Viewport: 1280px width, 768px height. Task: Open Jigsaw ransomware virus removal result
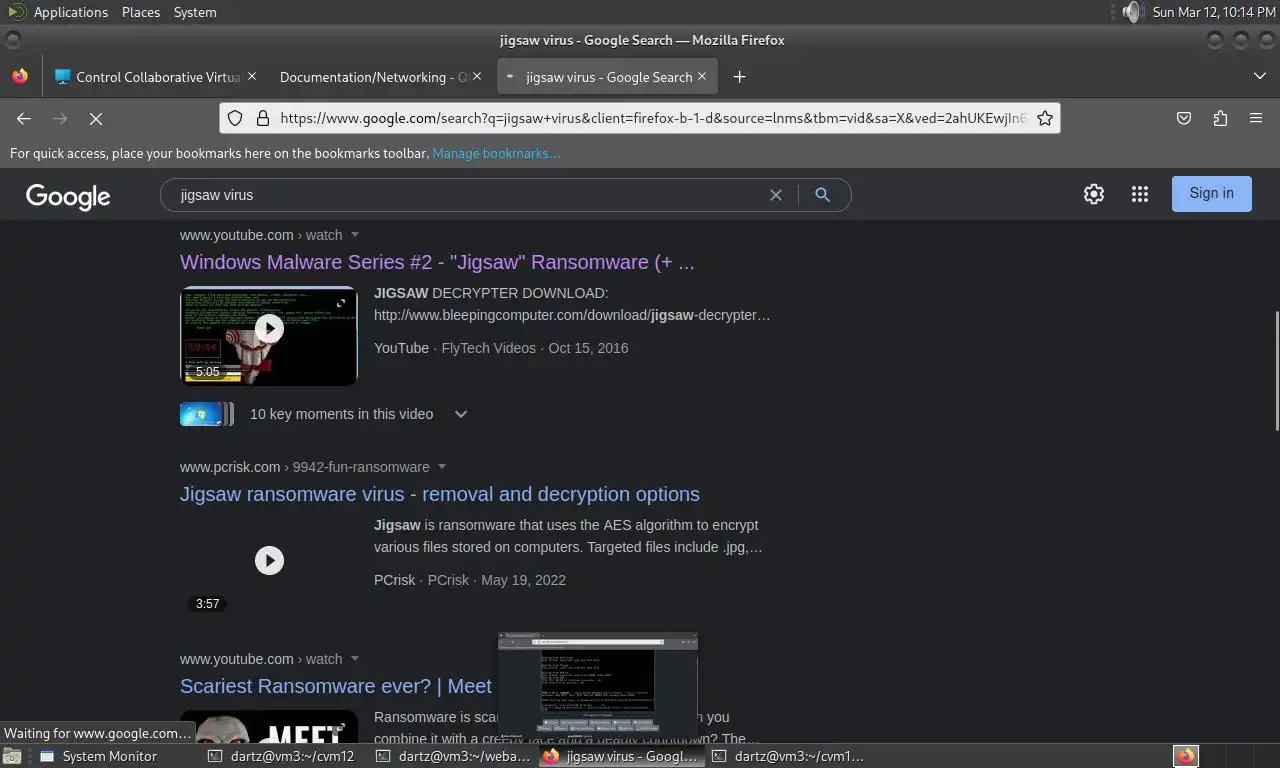[440, 494]
